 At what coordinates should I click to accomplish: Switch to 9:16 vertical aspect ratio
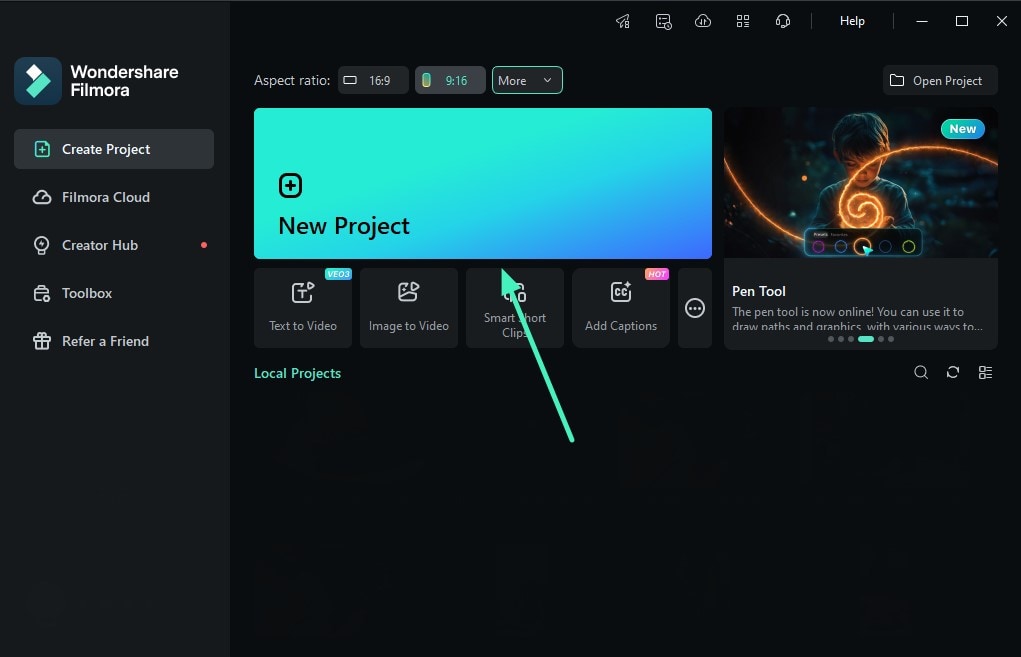click(x=449, y=80)
